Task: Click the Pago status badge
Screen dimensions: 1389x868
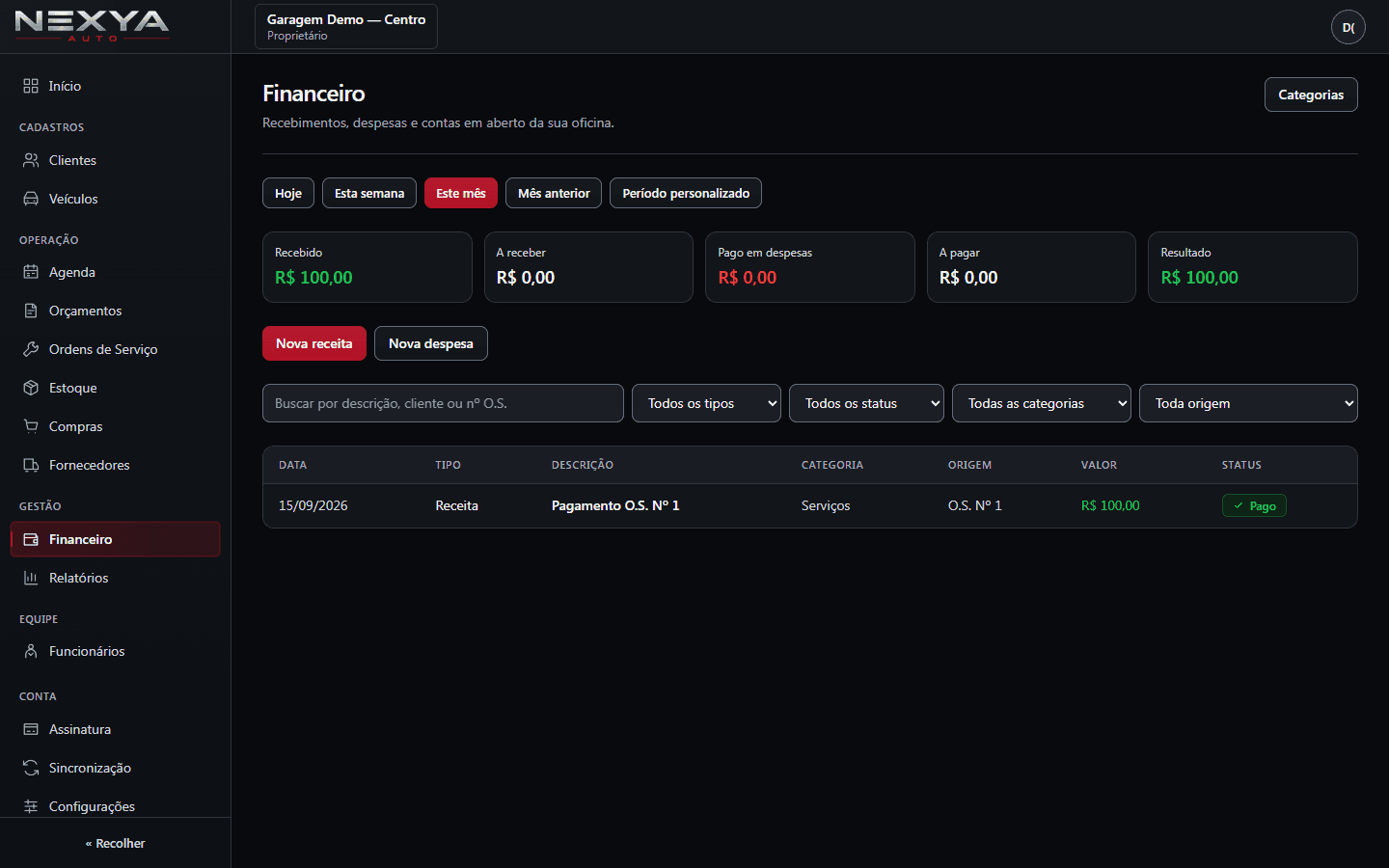Action: [1254, 505]
